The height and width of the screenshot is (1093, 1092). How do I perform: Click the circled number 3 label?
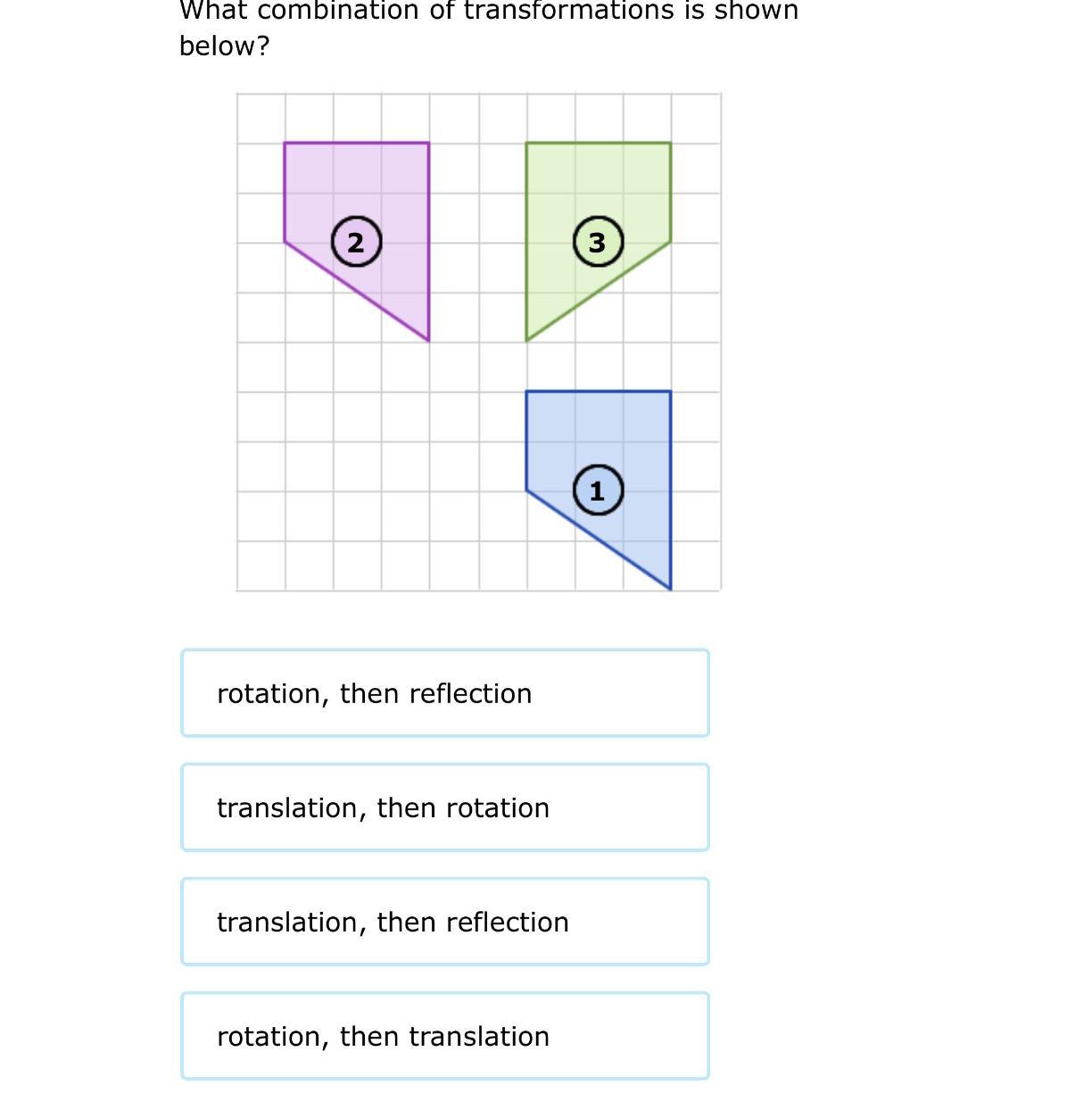[598, 242]
